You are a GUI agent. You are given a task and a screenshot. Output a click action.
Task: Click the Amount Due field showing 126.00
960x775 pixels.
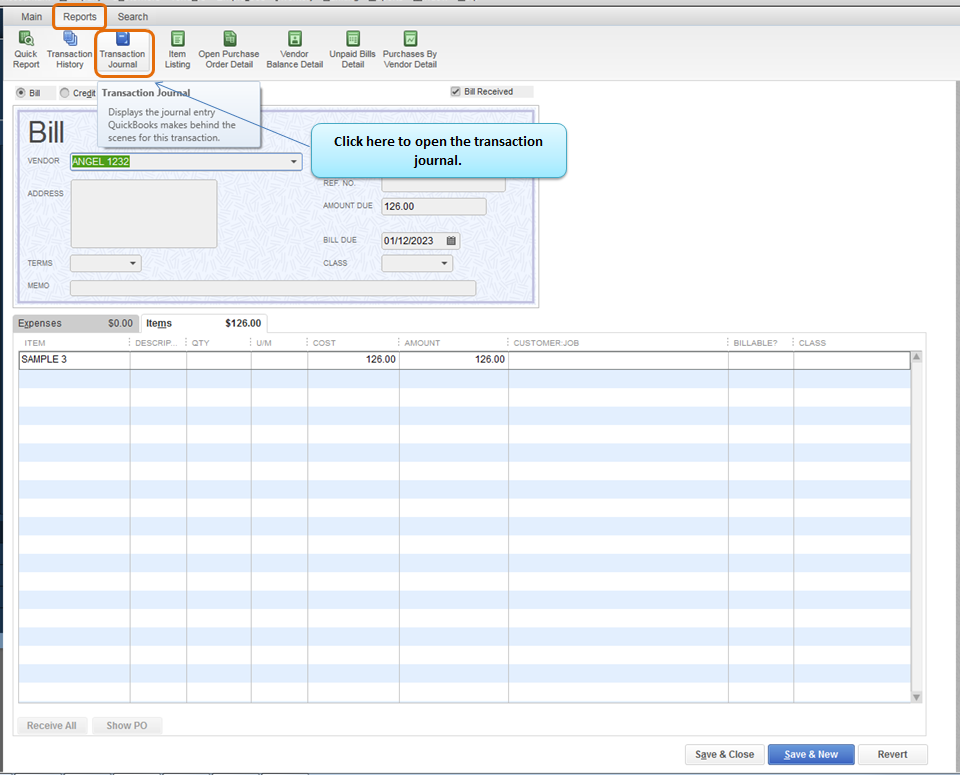coord(433,206)
